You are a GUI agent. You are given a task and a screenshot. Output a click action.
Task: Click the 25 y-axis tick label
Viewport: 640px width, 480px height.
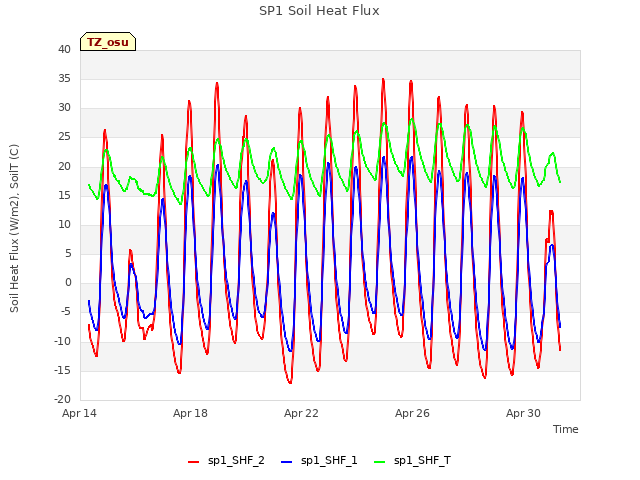64,137
